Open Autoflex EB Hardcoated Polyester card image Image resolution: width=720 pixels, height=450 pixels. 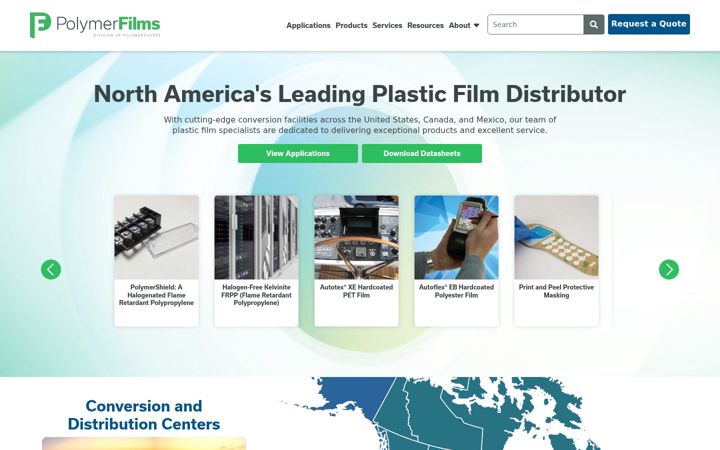click(x=456, y=237)
